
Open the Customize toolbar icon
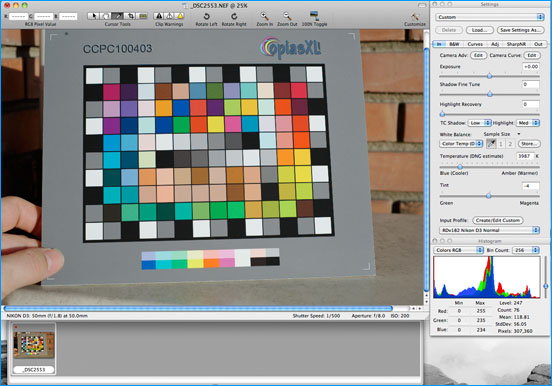[415, 16]
